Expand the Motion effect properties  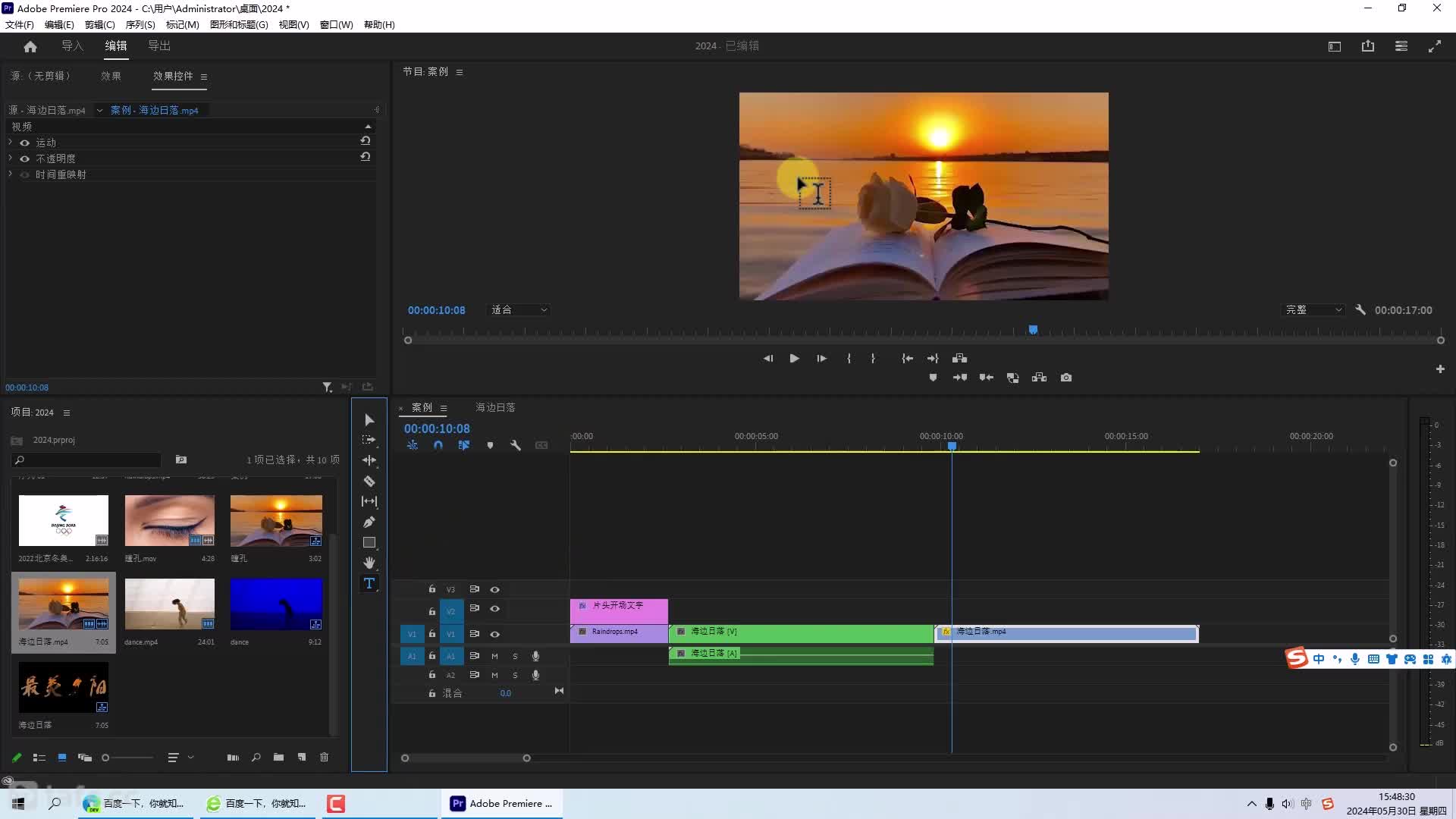(x=11, y=142)
